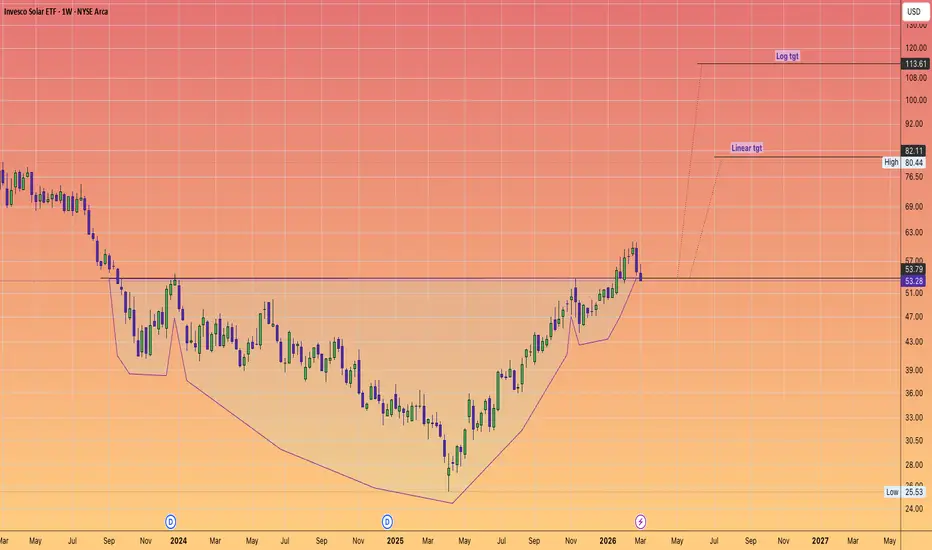Click the 2027 label on time axis
932x550 pixels.
pos(820,540)
